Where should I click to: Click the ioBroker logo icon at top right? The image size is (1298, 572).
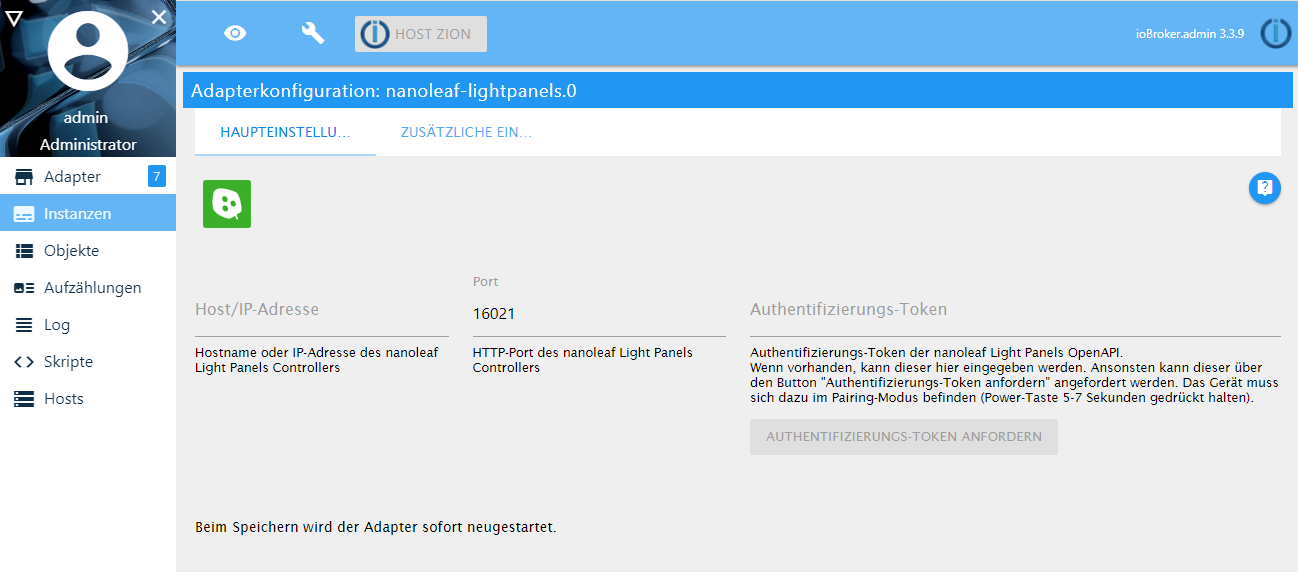(x=1276, y=33)
